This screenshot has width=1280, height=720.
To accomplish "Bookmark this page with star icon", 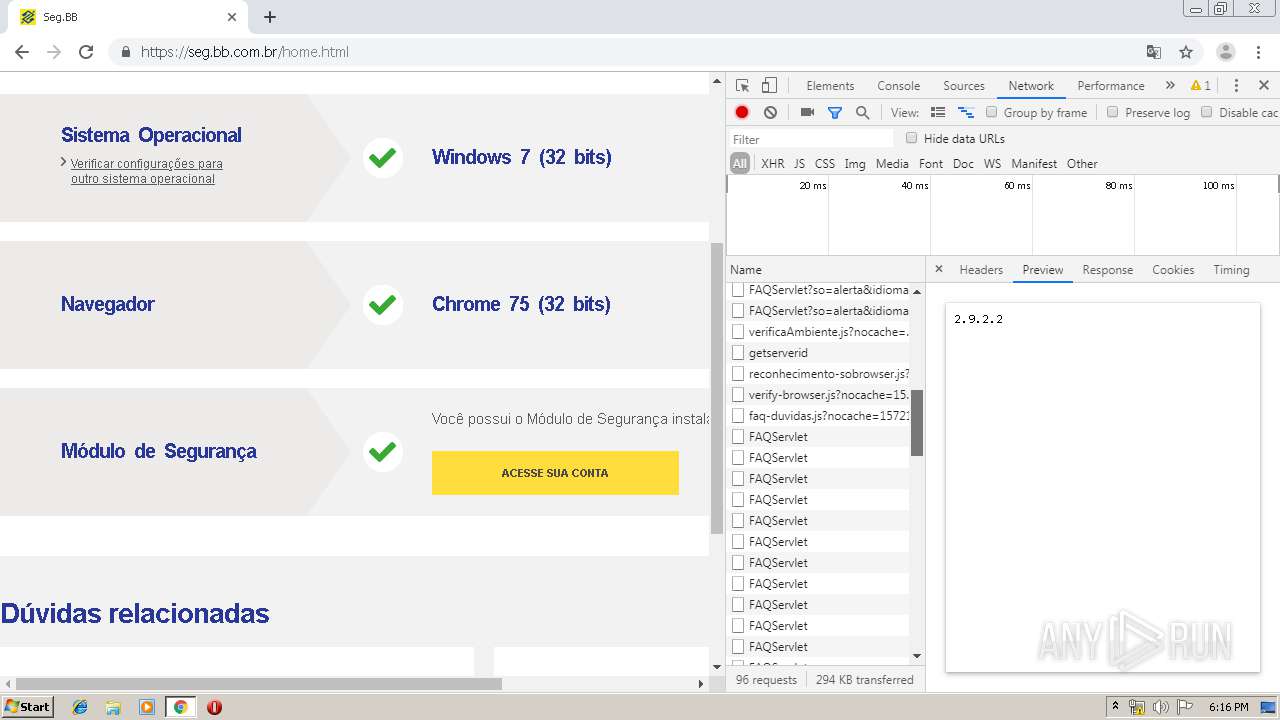I will [x=1186, y=52].
